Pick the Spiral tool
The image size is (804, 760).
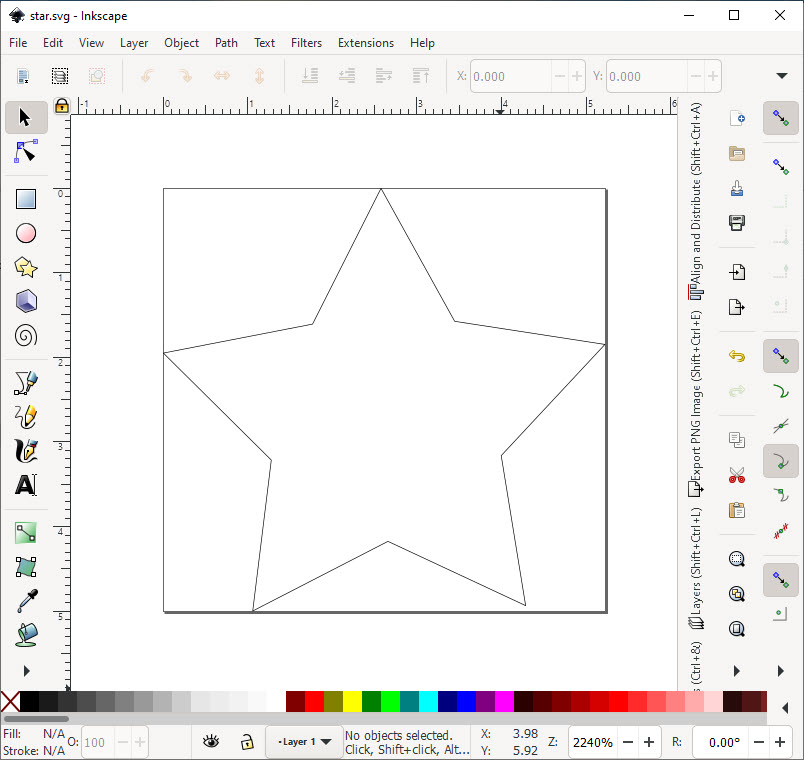click(26, 335)
